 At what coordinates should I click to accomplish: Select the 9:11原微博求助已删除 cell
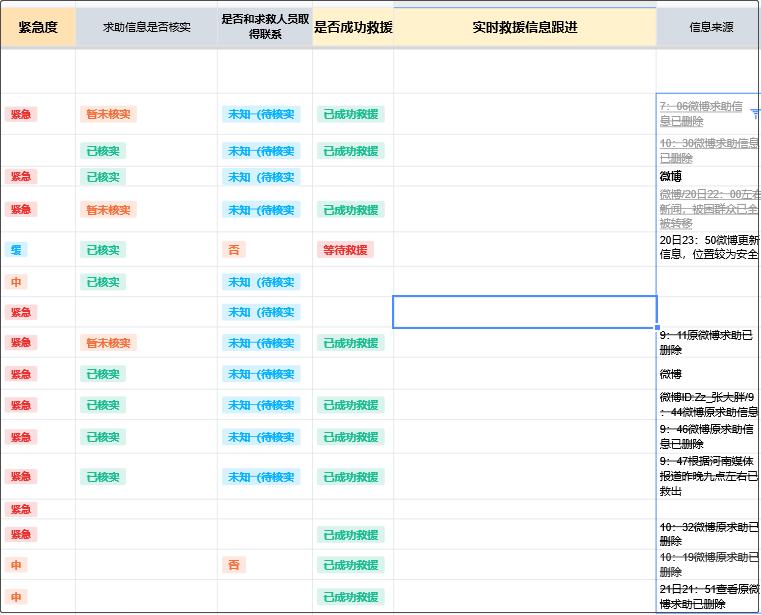pos(709,342)
